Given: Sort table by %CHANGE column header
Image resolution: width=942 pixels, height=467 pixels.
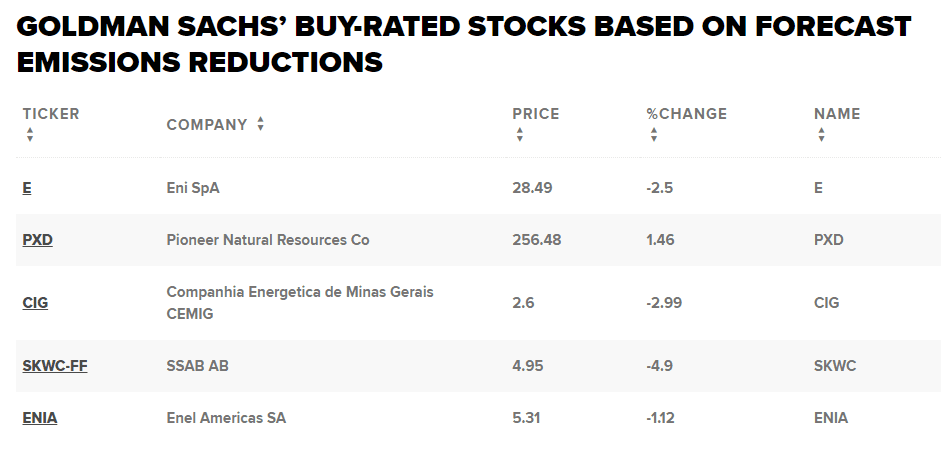Looking at the screenshot, I should tap(686, 114).
